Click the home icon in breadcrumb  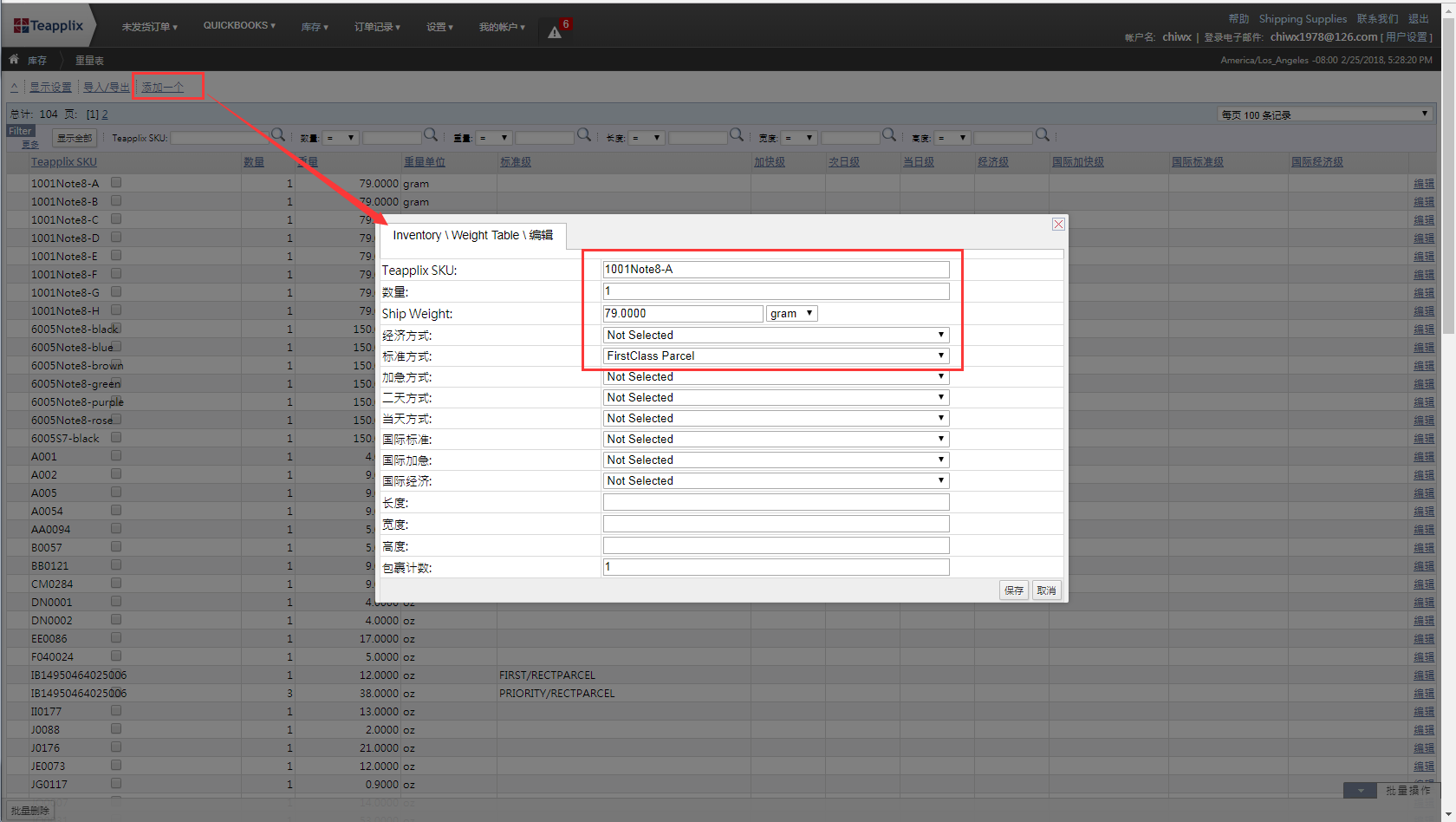(14, 59)
